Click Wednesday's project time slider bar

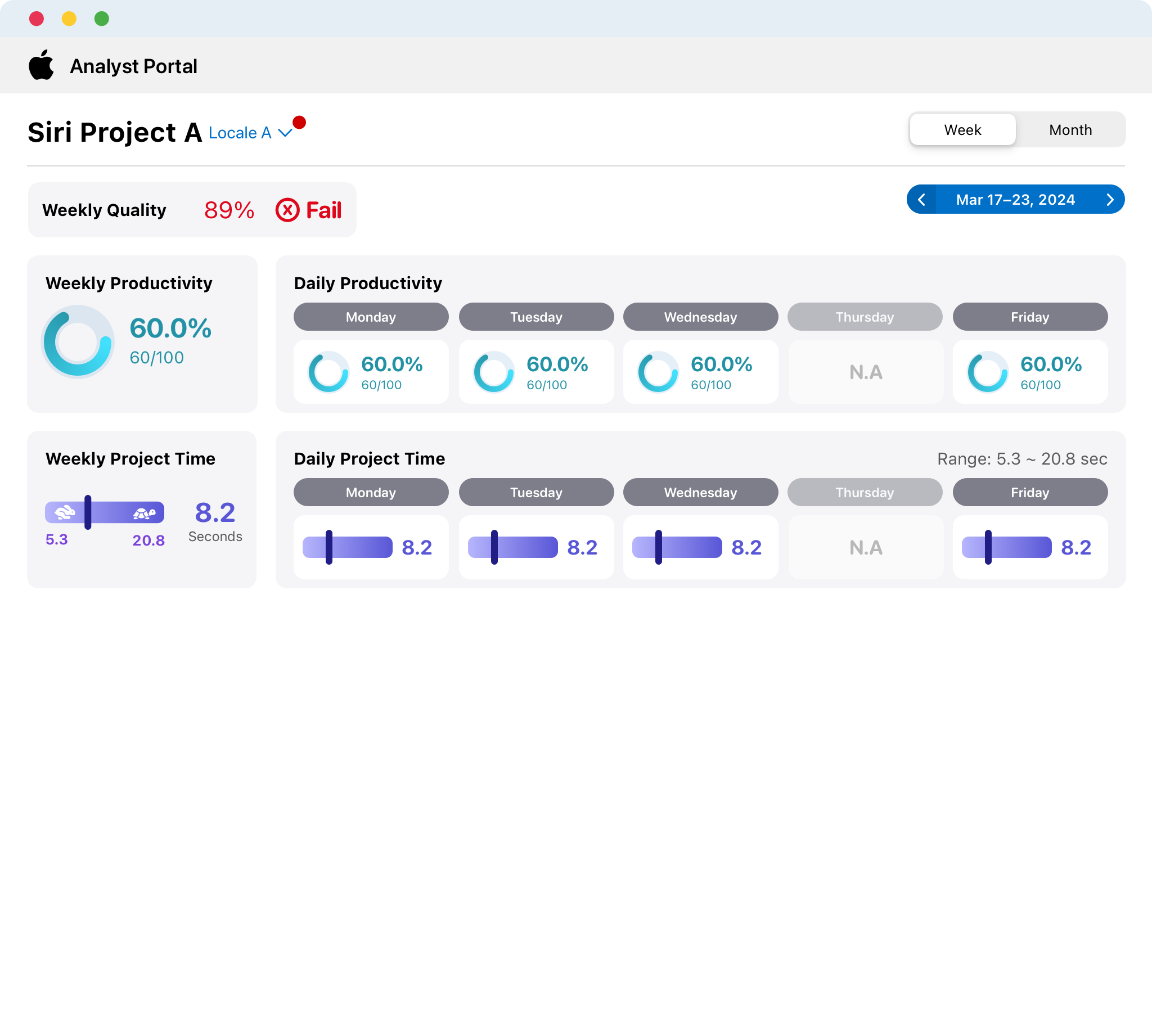pos(677,547)
